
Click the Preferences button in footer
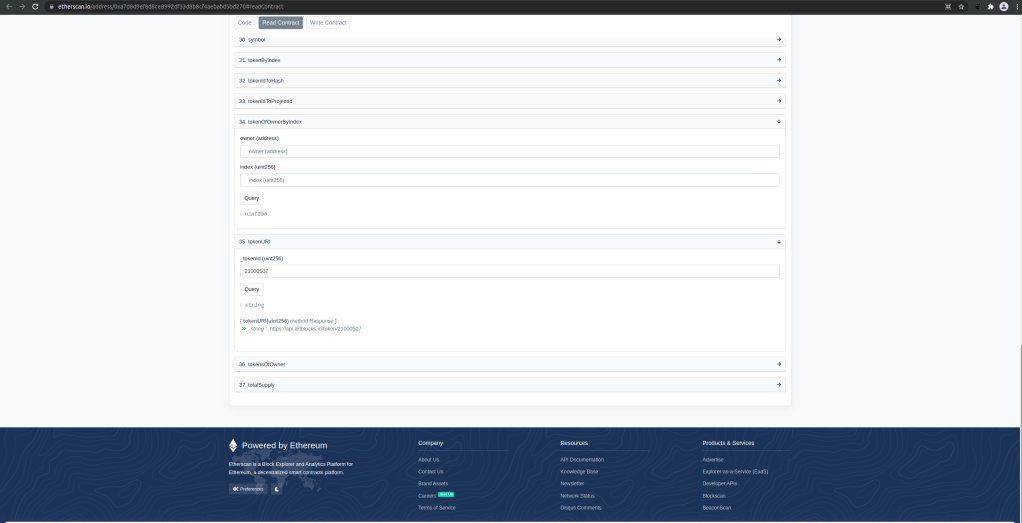click(x=248, y=489)
